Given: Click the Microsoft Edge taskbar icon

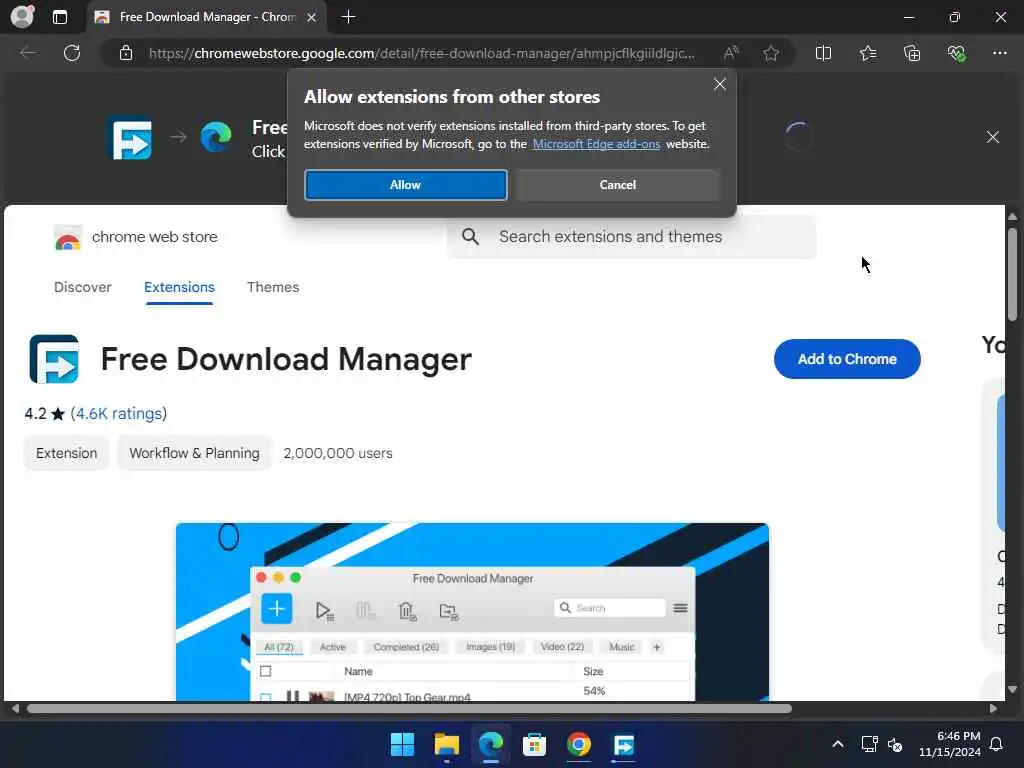Looking at the screenshot, I should click(490, 744).
